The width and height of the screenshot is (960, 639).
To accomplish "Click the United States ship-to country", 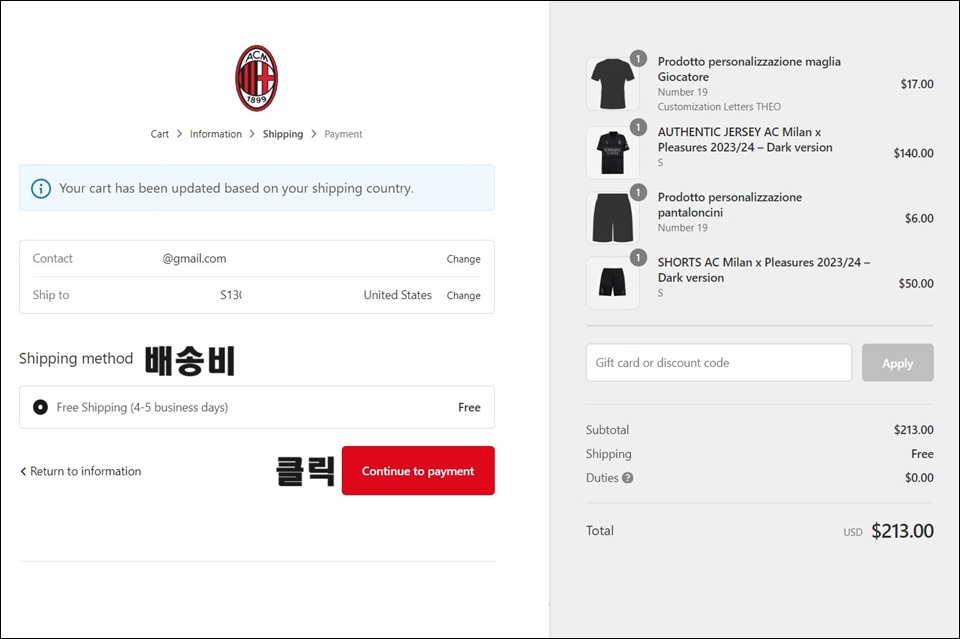I will pyautogui.click(x=397, y=295).
